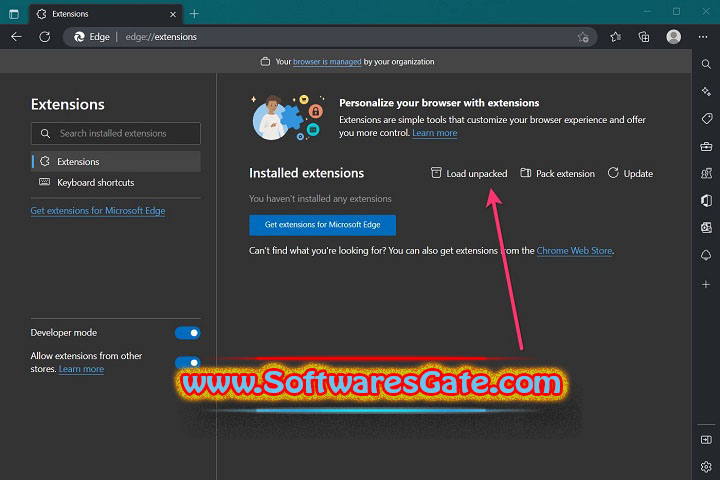This screenshot has width=720, height=480.
Task: Select Extensions in the left menu
Action: (x=116, y=162)
